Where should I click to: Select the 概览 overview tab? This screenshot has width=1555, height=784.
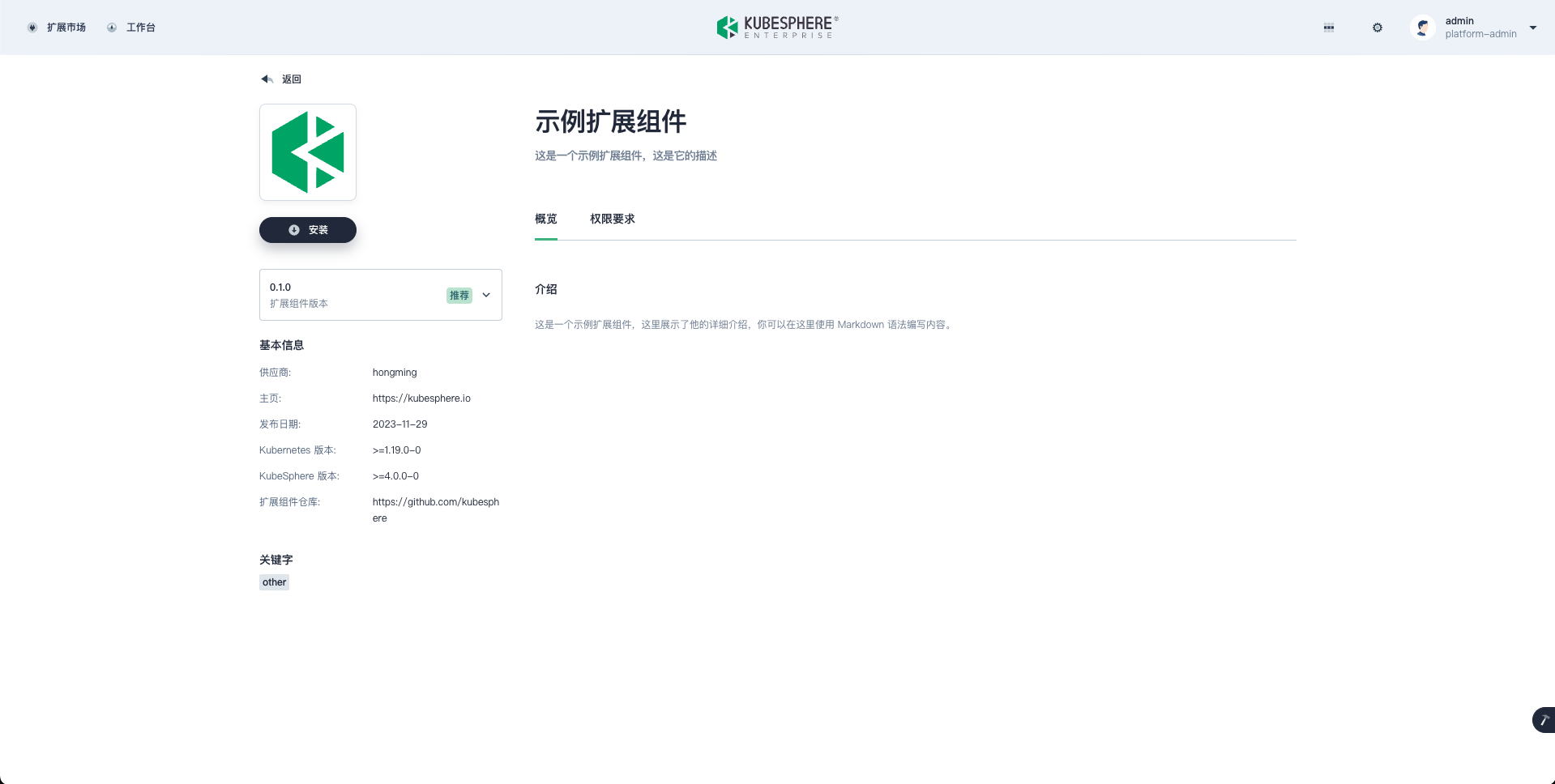pyautogui.click(x=545, y=219)
